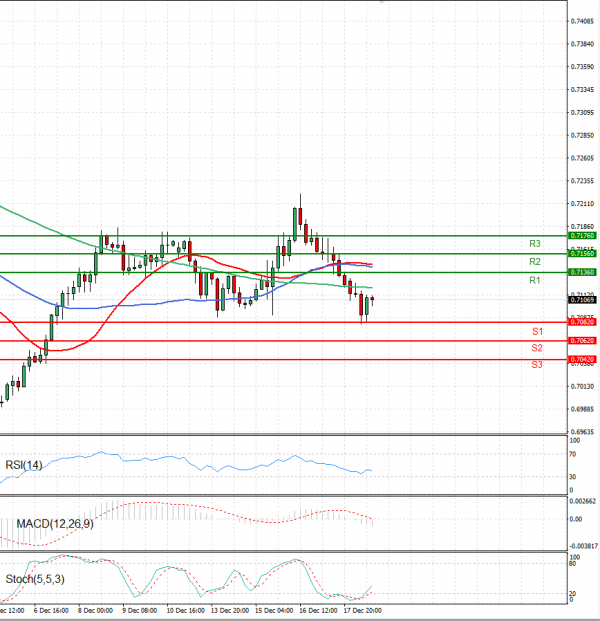Select the red 0.70420 price tag
Image resolution: width=600 pixels, height=621 pixels.
click(582, 360)
